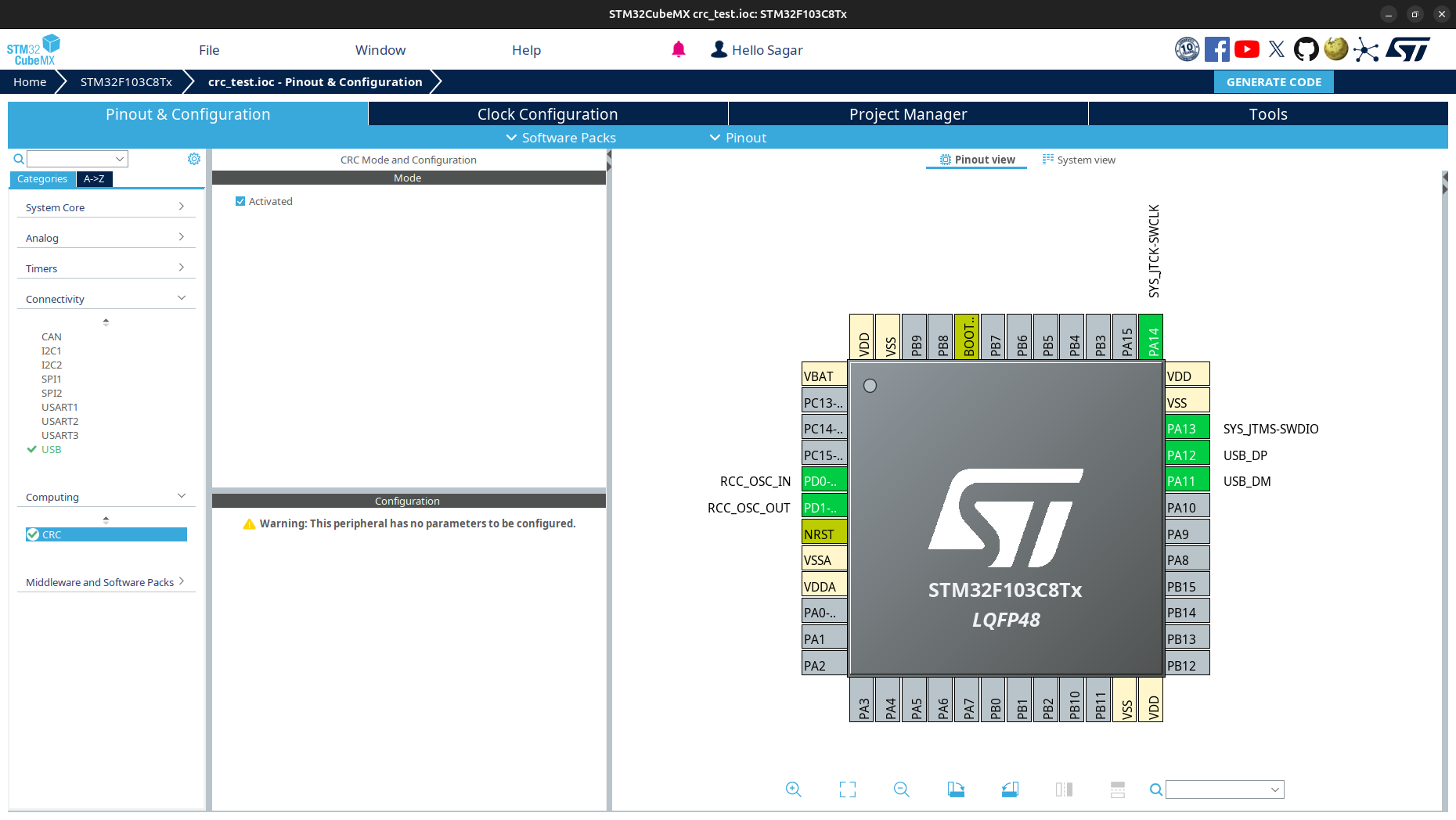The image size is (1456, 820).
Task: Expand Middleware and Software Packs
Action: click(x=106, y=582)
